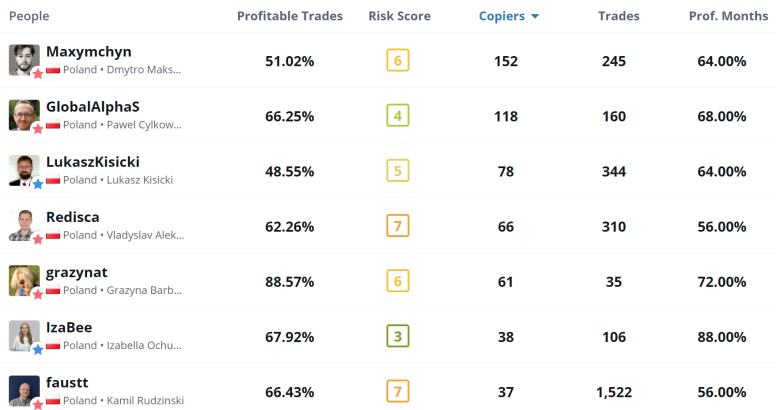Click Maxymchyn's profile avatar
This screenshot has width=776, height=410.
[x=24, y=59]
